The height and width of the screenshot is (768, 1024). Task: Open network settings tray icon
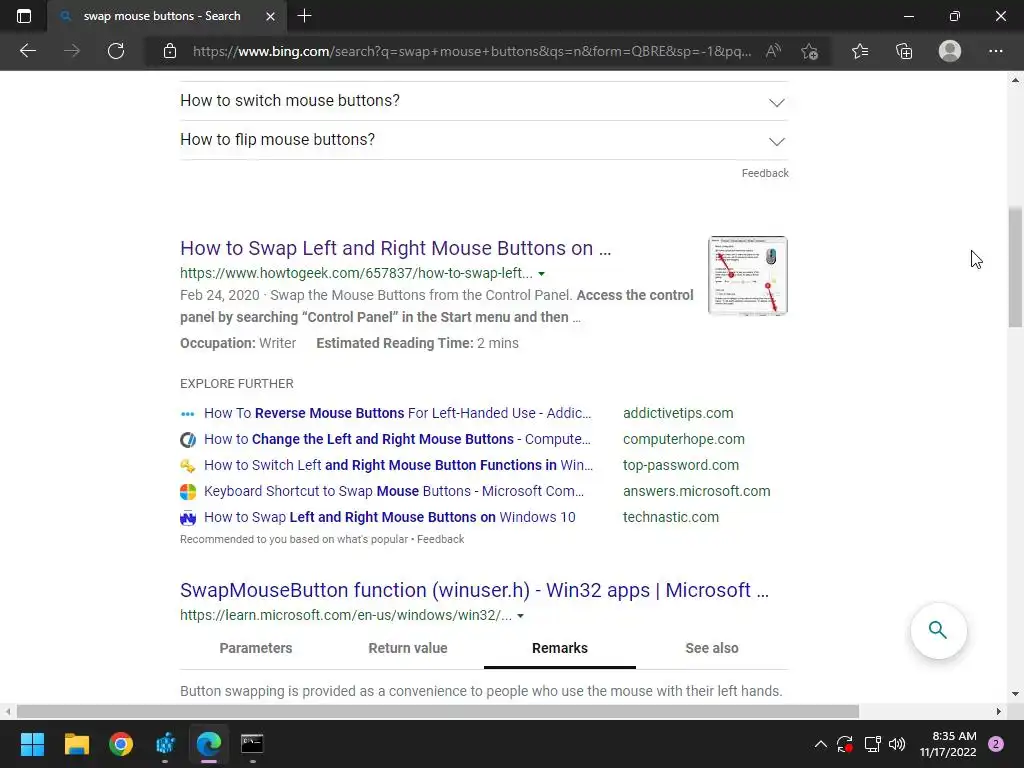coord(872,744)
